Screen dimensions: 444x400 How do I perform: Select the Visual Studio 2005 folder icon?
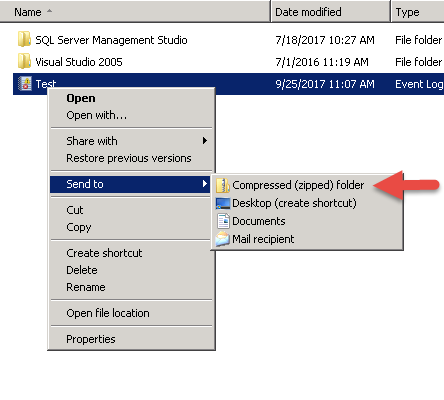click(x=24, y=61)
